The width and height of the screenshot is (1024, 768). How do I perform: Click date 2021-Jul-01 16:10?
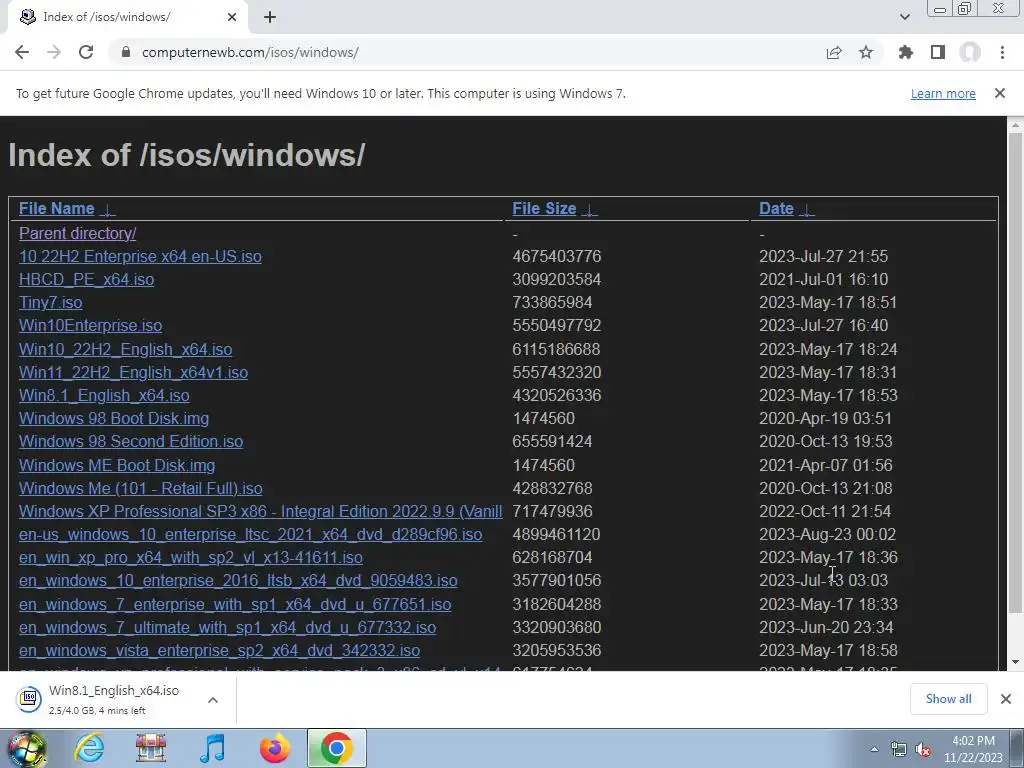pyautogui.click(x=823, y=280)
